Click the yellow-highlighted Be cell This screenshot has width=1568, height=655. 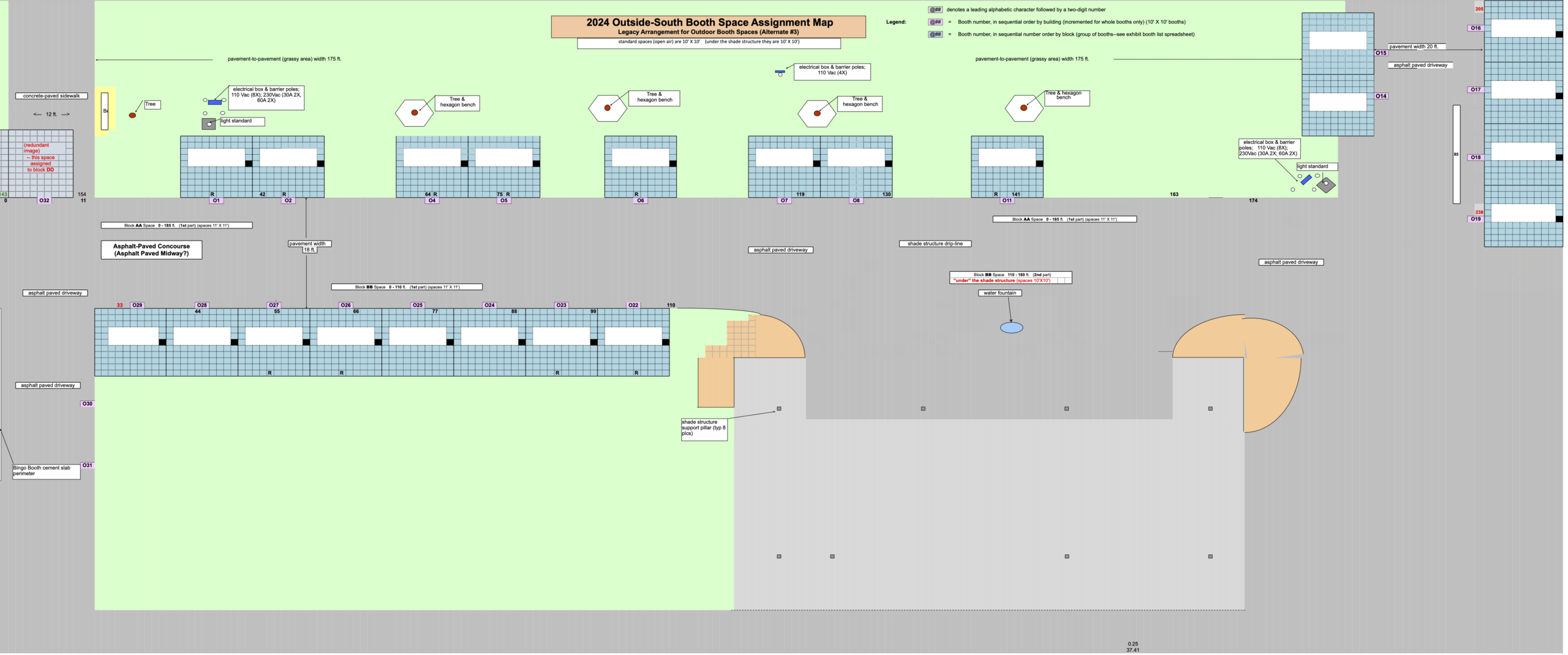coord(105,111)
